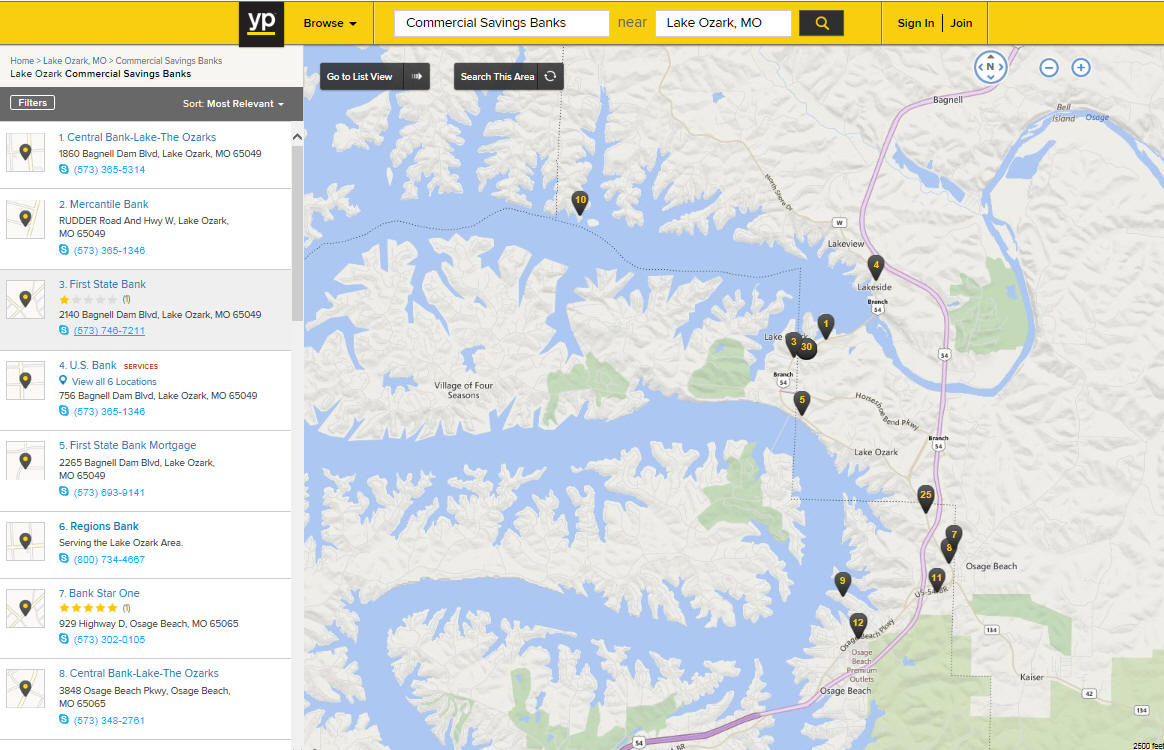Click the results list scrollbar thumb

[x=297, y=233]
